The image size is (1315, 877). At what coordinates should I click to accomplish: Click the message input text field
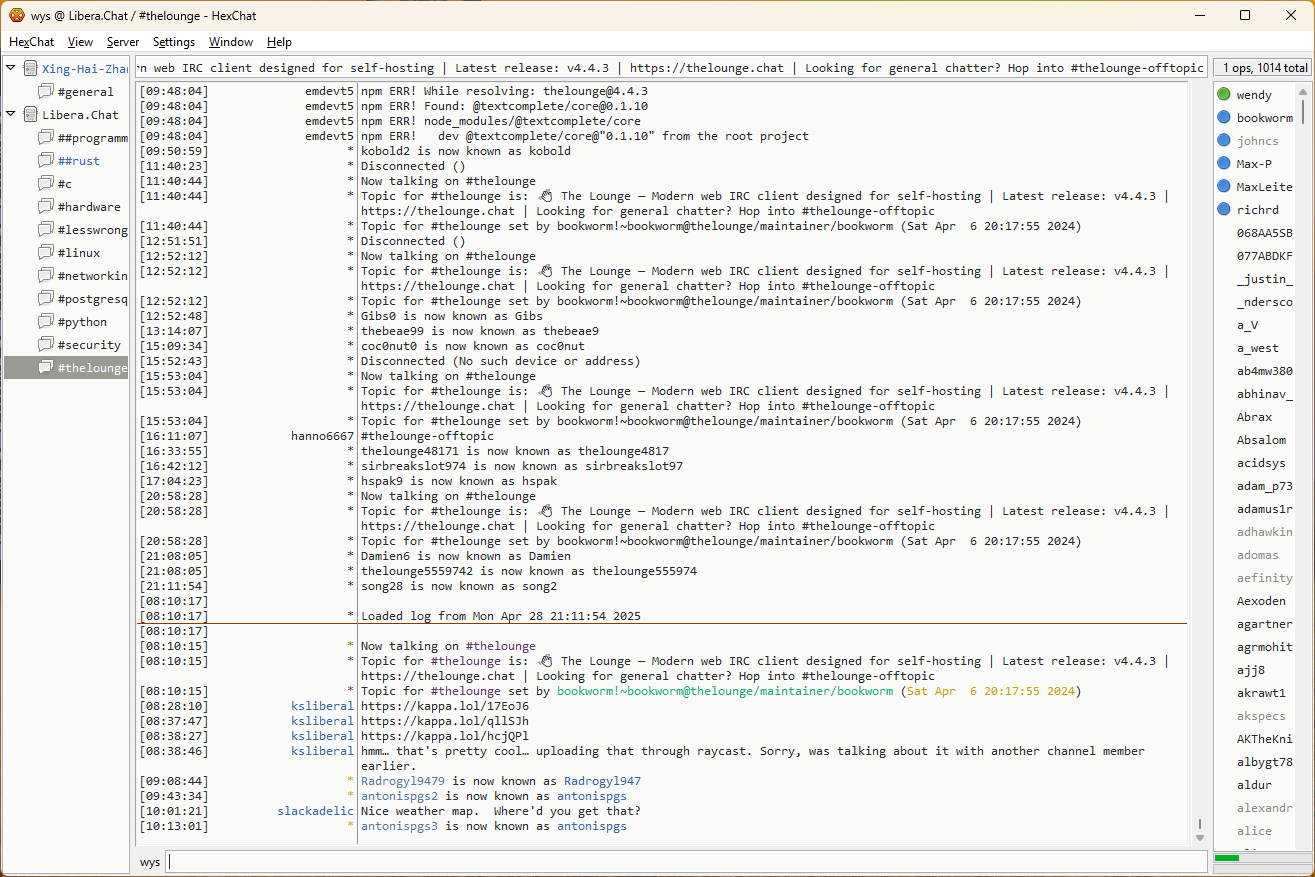pyautogui.click(x=686, y=862)
